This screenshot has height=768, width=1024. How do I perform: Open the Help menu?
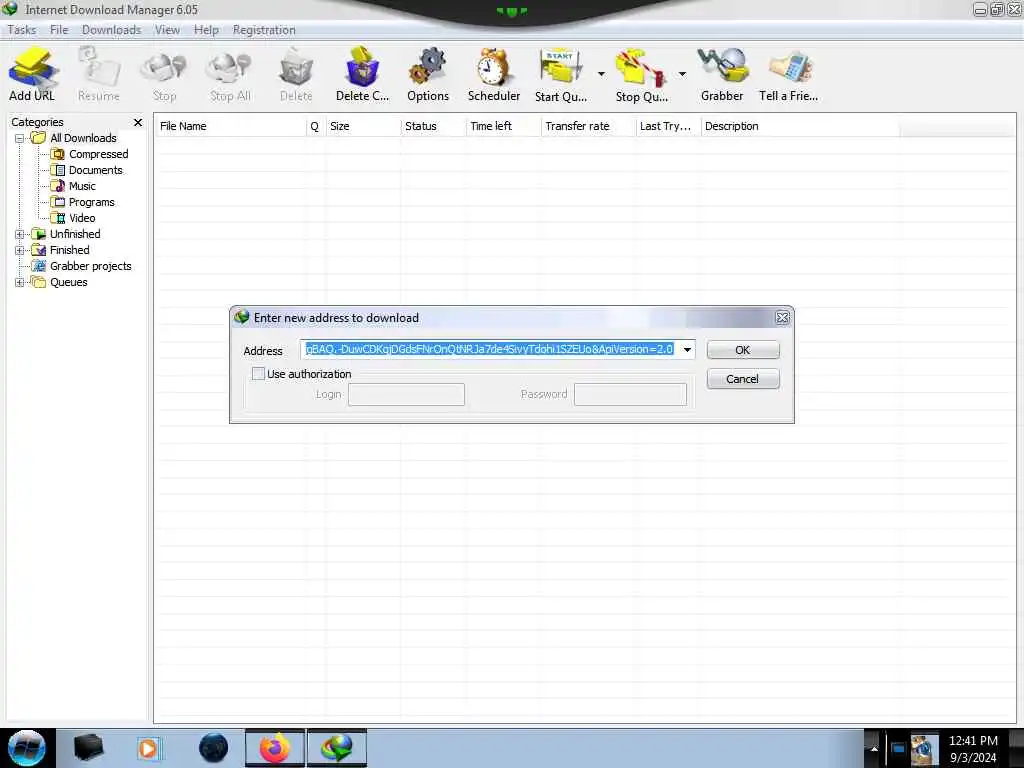click(x=206, y=30)
